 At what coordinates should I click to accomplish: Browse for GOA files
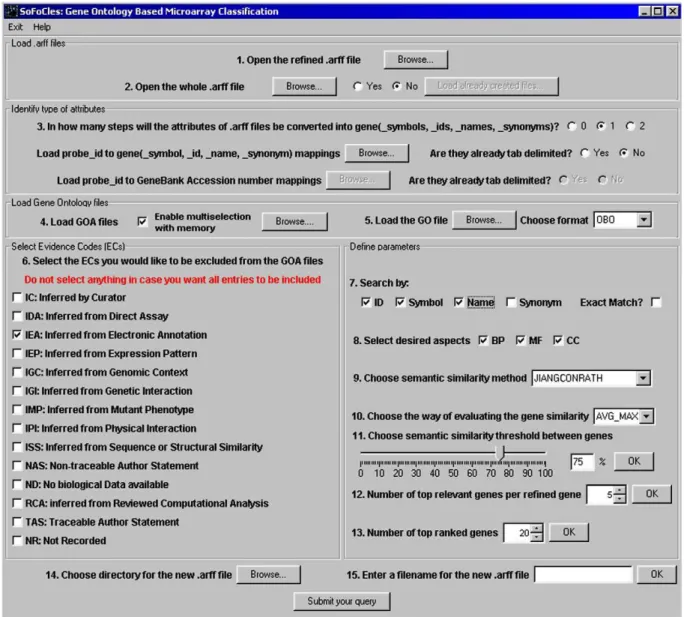[x=294, y=222]
